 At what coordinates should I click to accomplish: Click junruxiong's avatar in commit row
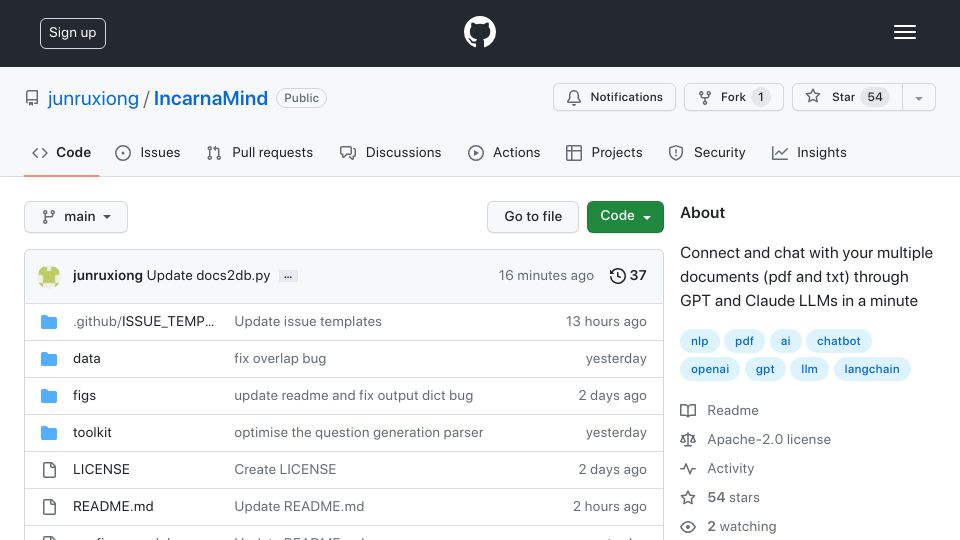(49, 276)
